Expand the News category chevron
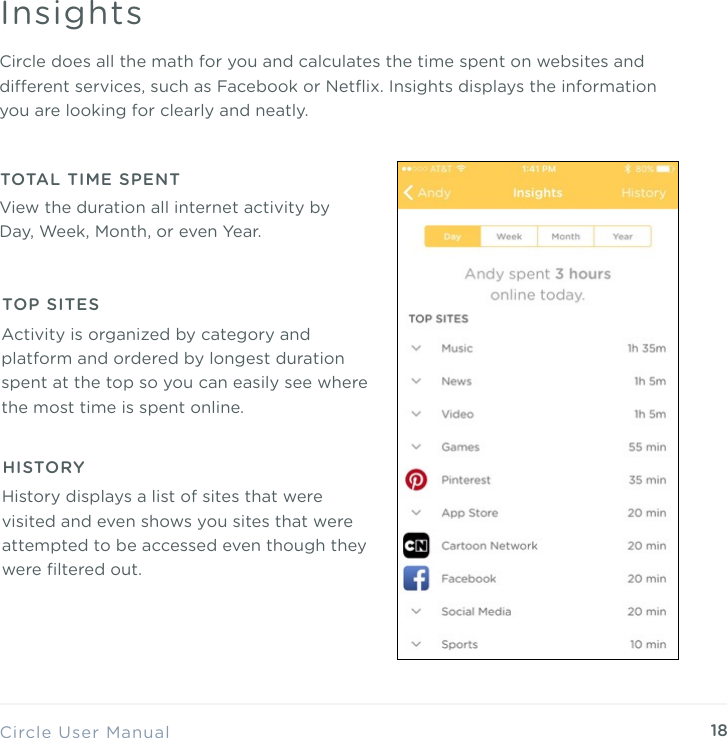This screenshot has height=738, width=727. [417, 382]
